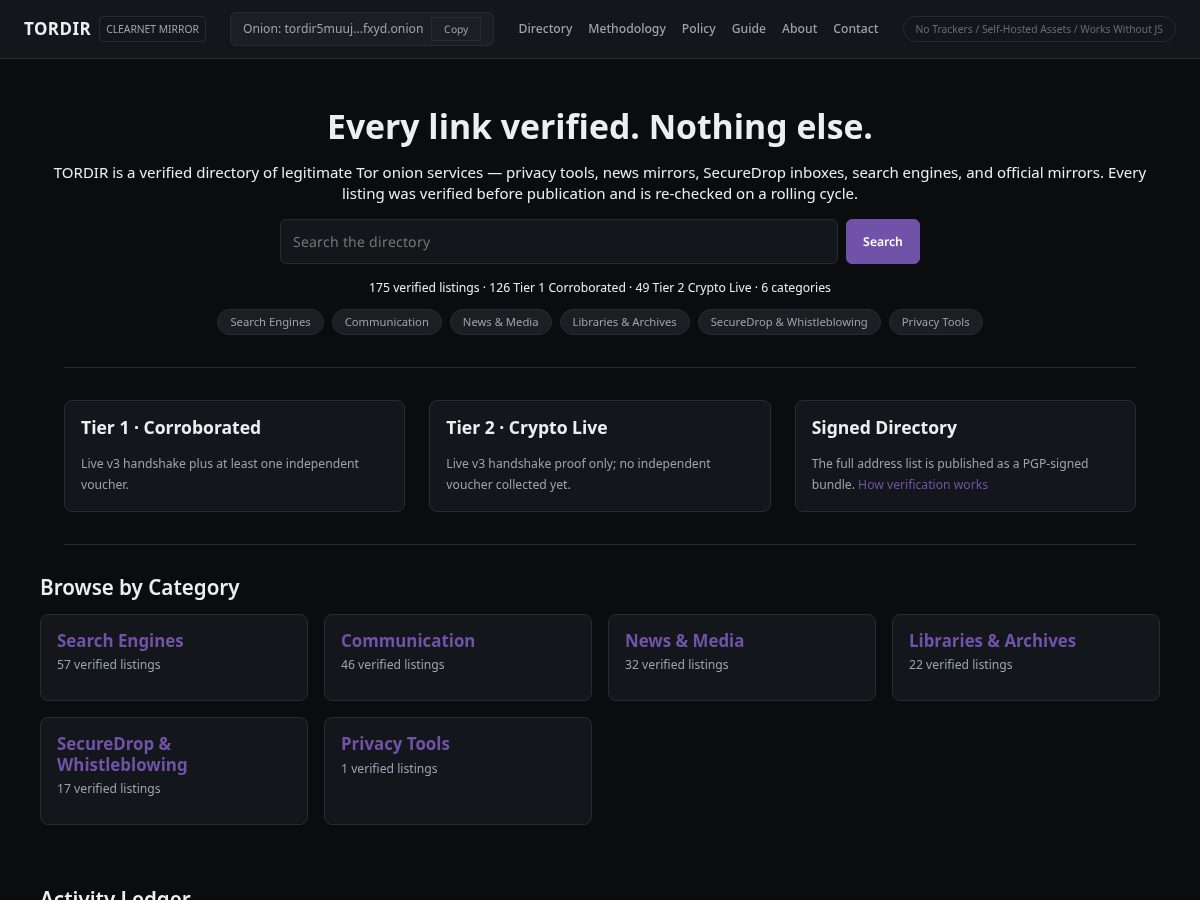Open the News & Media category card
The width and height of the screenshot is (1200, 900).
pyautogui.click(x=742, y=657)
